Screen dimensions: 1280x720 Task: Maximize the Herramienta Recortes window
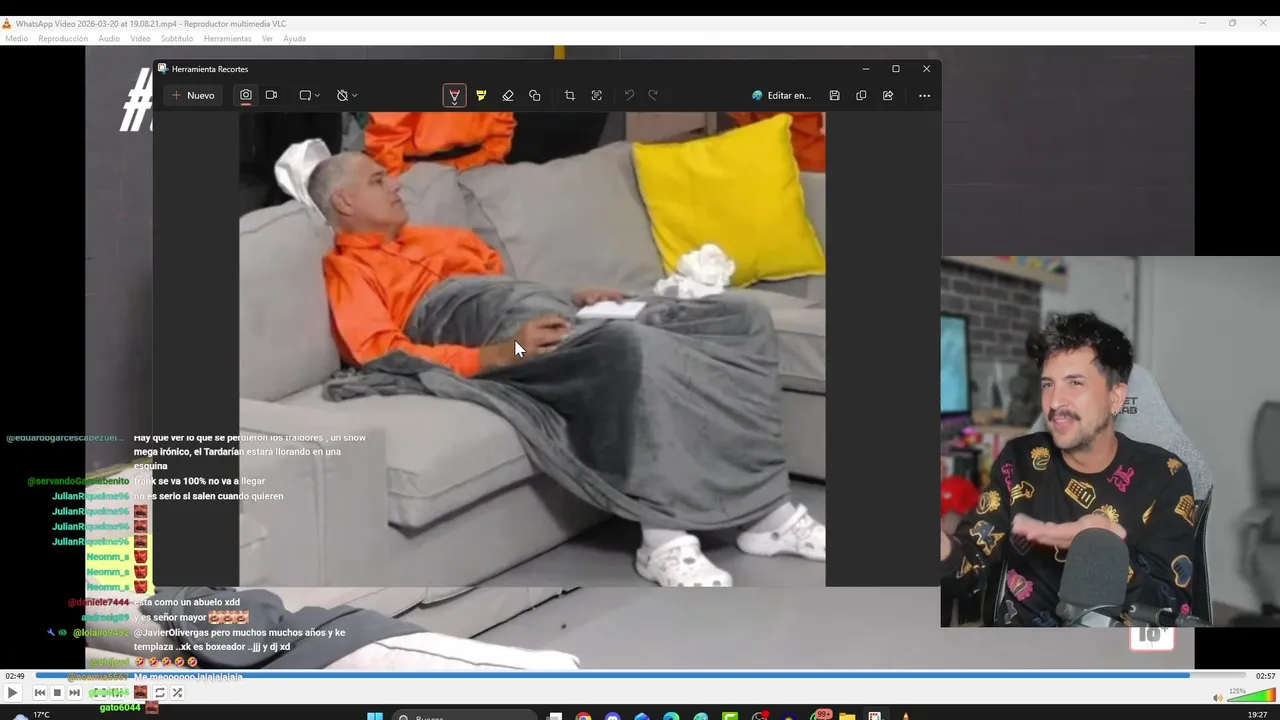point(896,69)
